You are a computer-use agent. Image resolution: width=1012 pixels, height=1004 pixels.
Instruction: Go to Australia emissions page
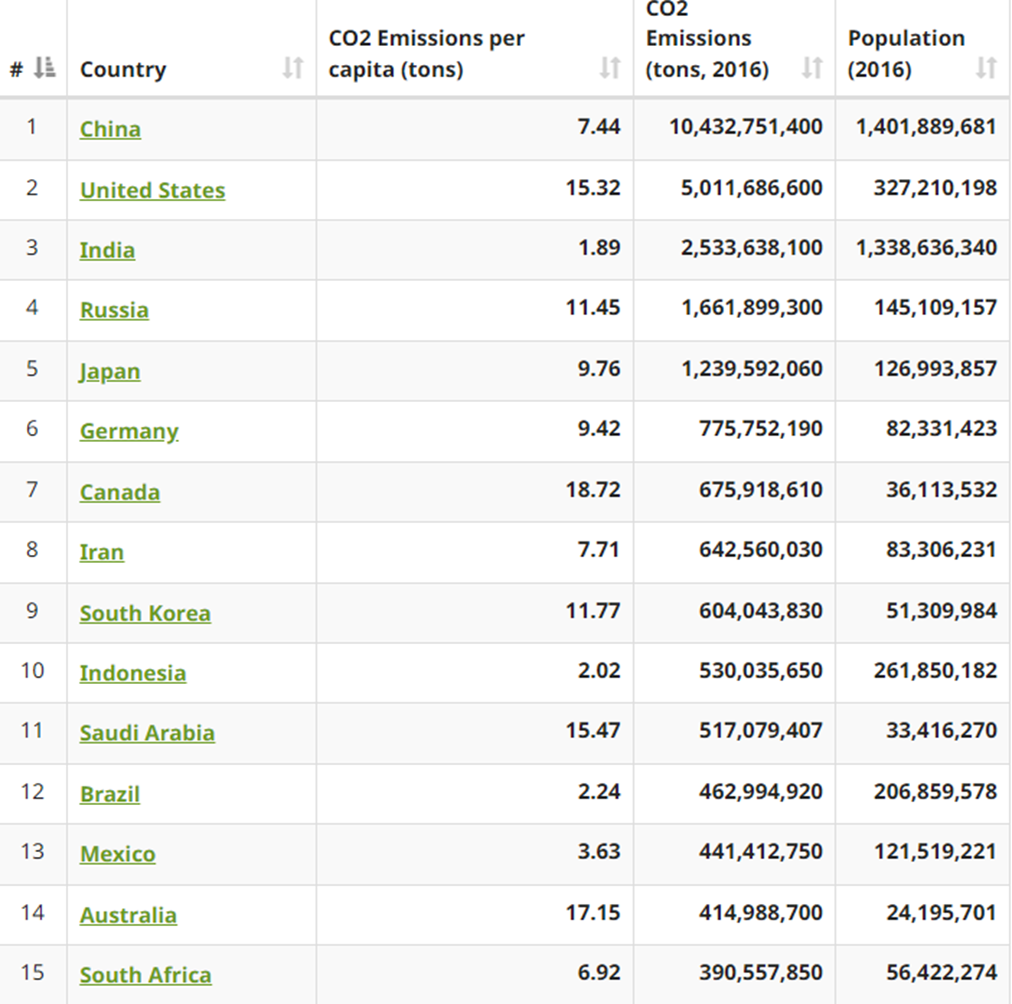click(128, 915)
